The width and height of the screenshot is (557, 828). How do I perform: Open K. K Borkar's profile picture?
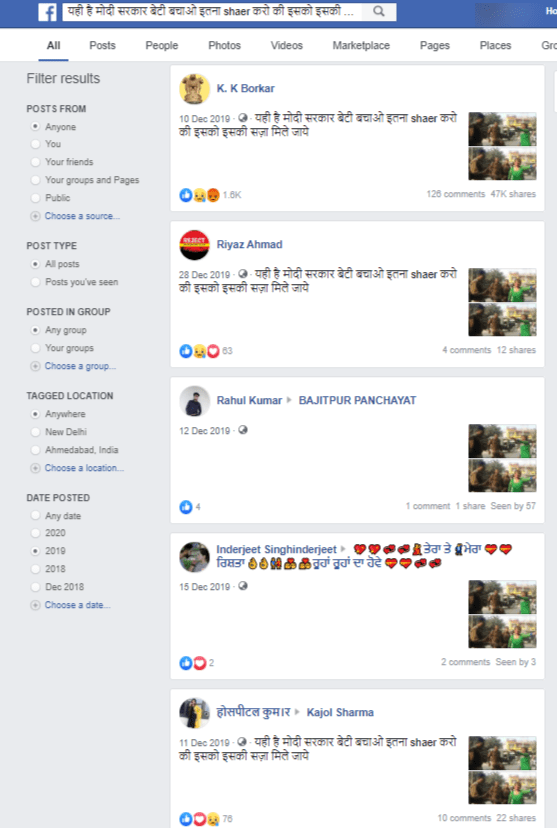[x=195, y=89]
